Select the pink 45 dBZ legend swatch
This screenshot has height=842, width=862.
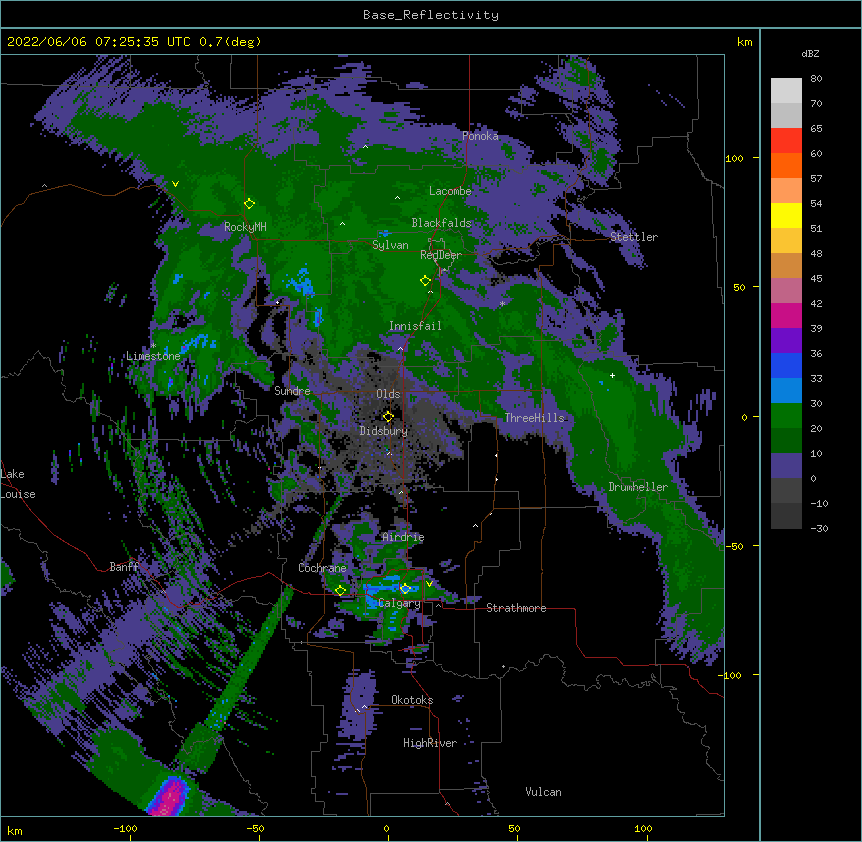(x=786, y=290)
